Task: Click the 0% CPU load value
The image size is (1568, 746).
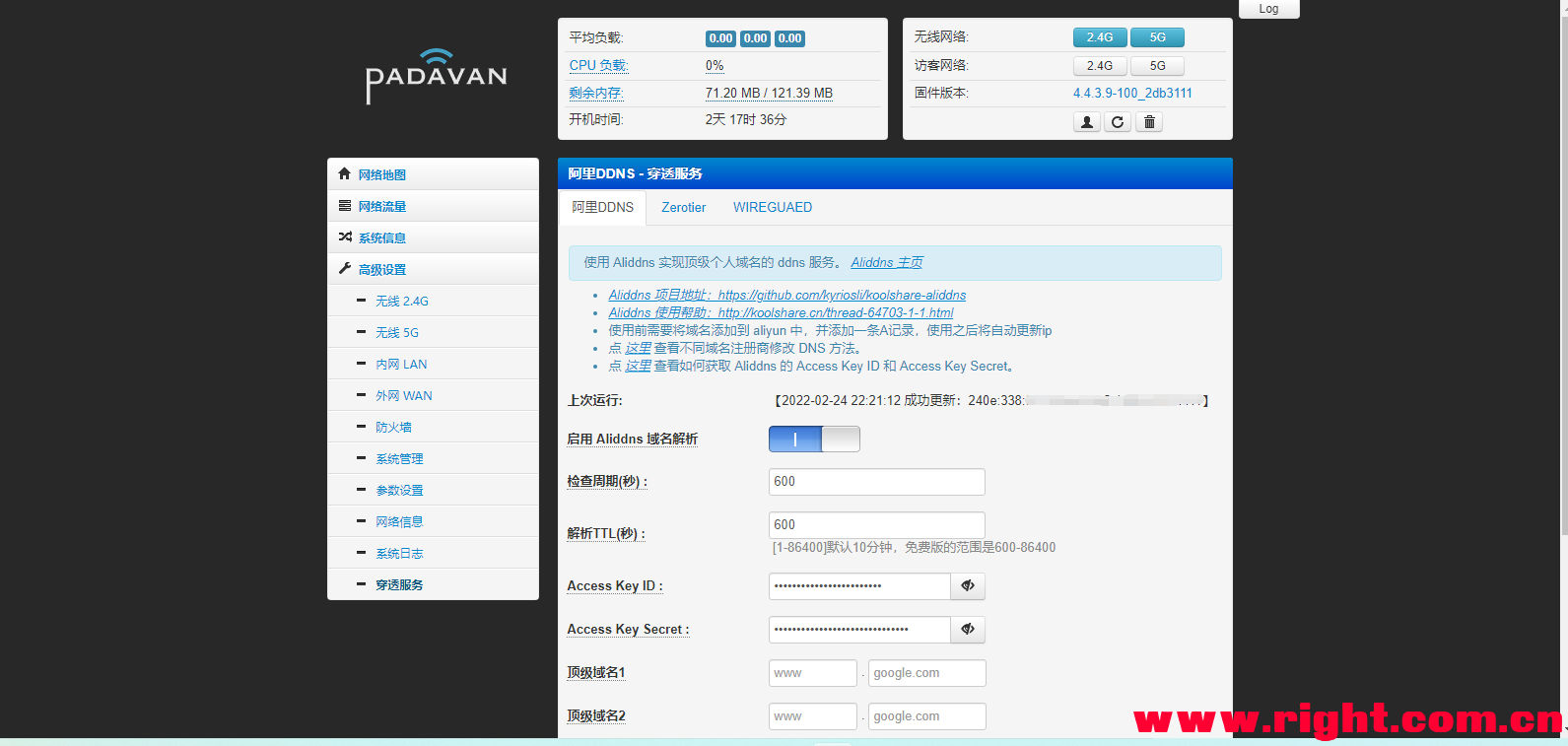Action: click(715, 66)
